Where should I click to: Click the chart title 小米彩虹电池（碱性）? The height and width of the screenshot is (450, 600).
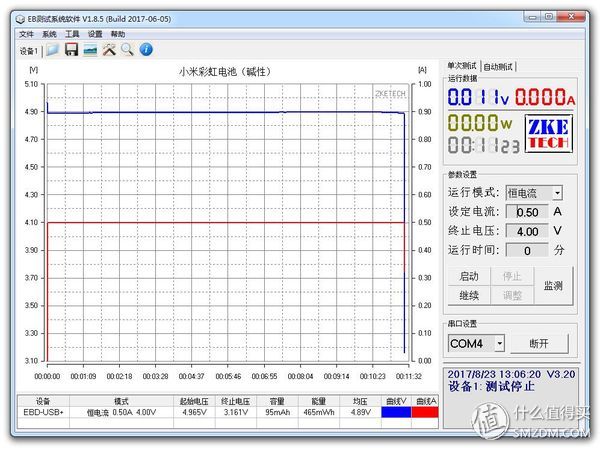tap(225, 72)
